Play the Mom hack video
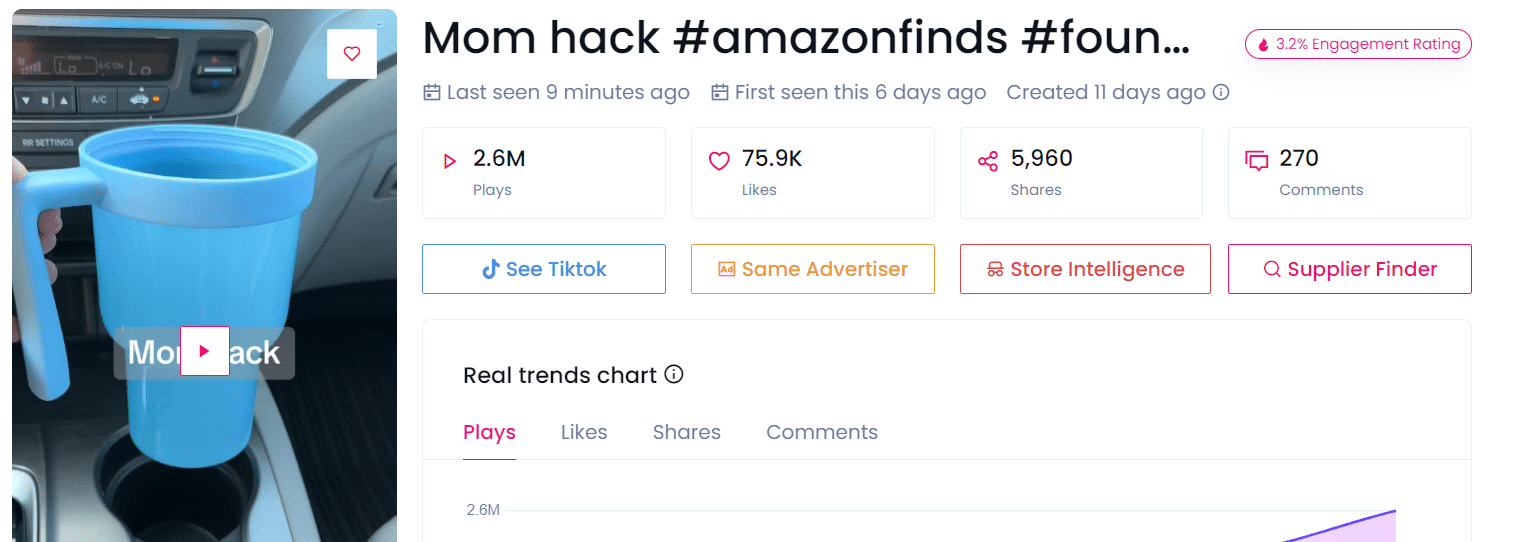The image size is (1528, 542). click(204, 351)
